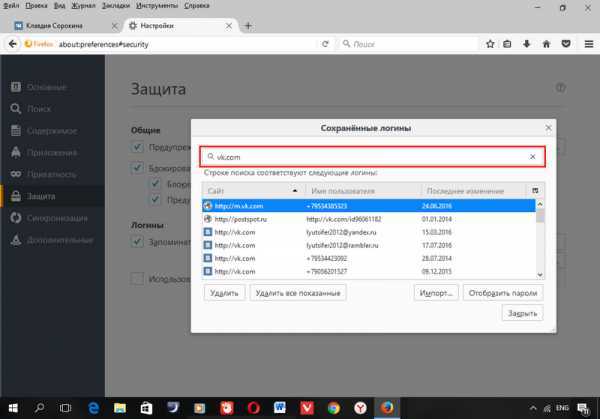Launch Vivaldi from the taskbar
The height and width of the screenshot is (419, 600).
(307, 408)
